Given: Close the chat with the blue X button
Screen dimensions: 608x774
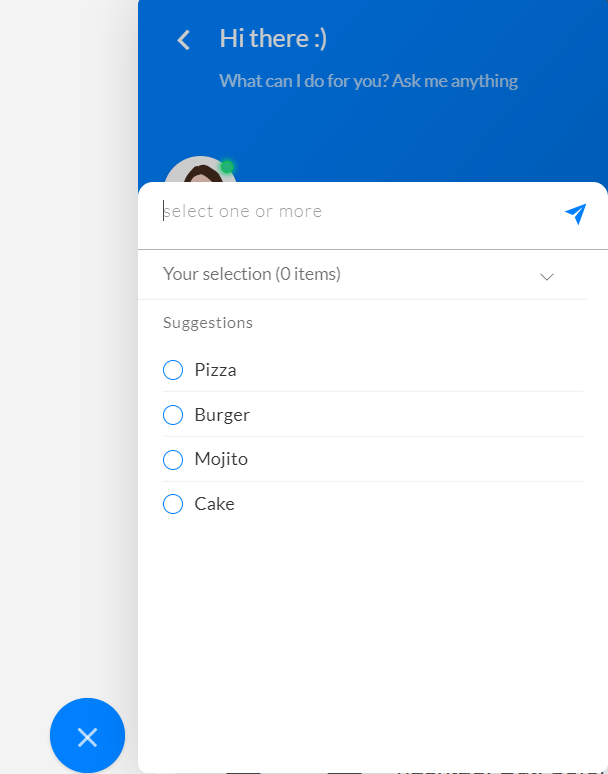Looking at the screenshot, I should click(87, 735).
